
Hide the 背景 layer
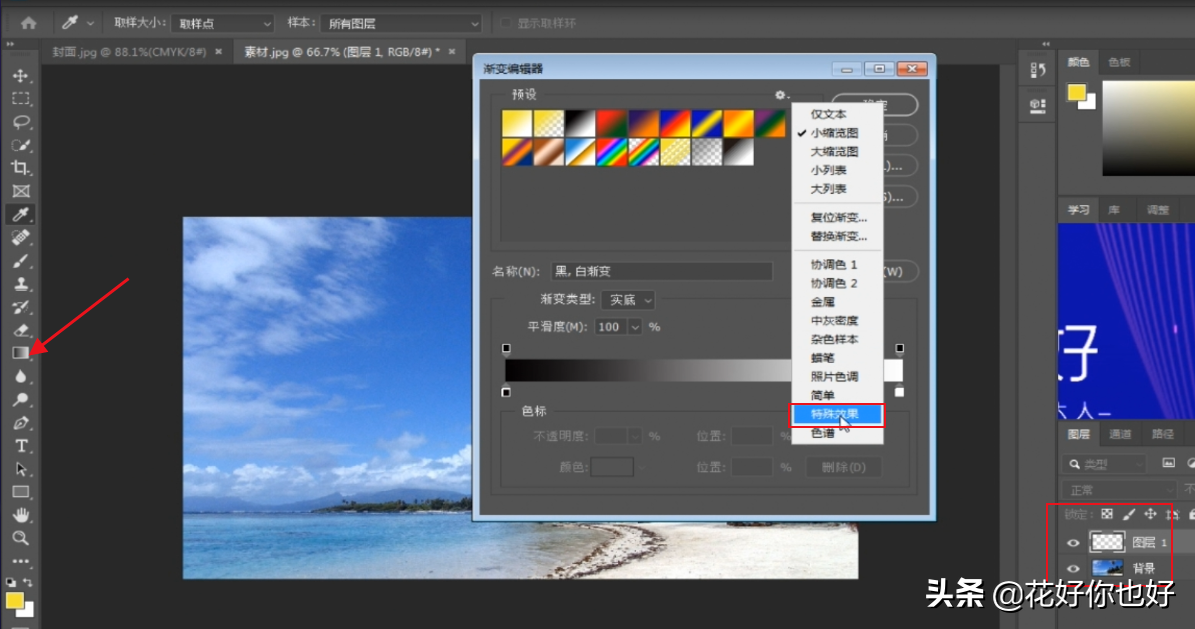coord(1073,569)
